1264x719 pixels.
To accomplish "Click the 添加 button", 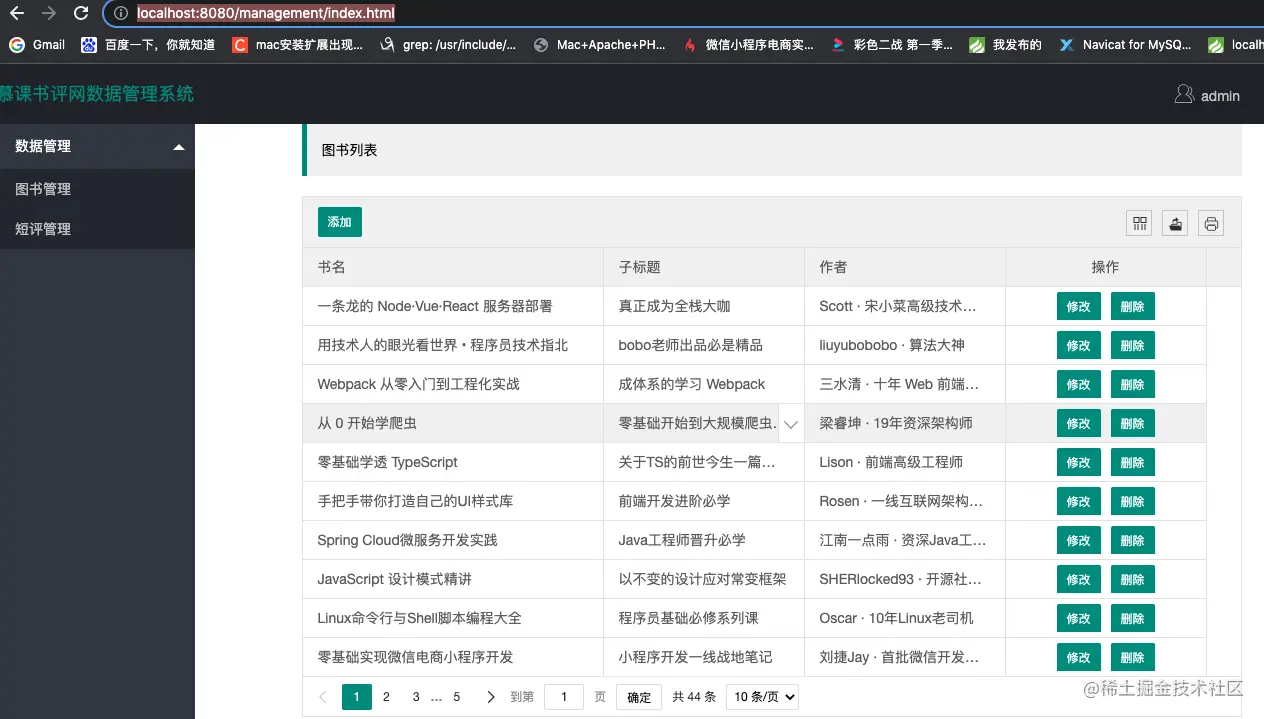I will (x=340, y=222).
